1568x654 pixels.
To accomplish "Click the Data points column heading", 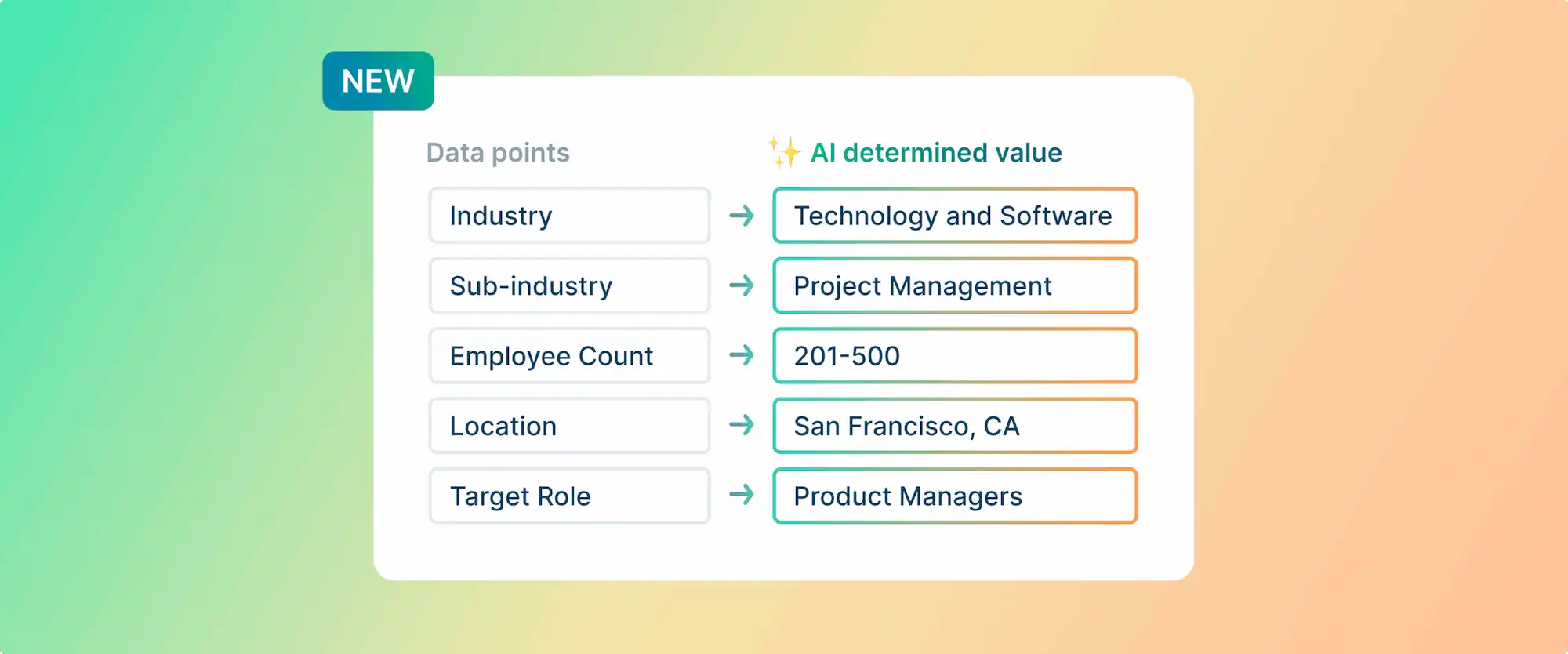I will 498,153.
